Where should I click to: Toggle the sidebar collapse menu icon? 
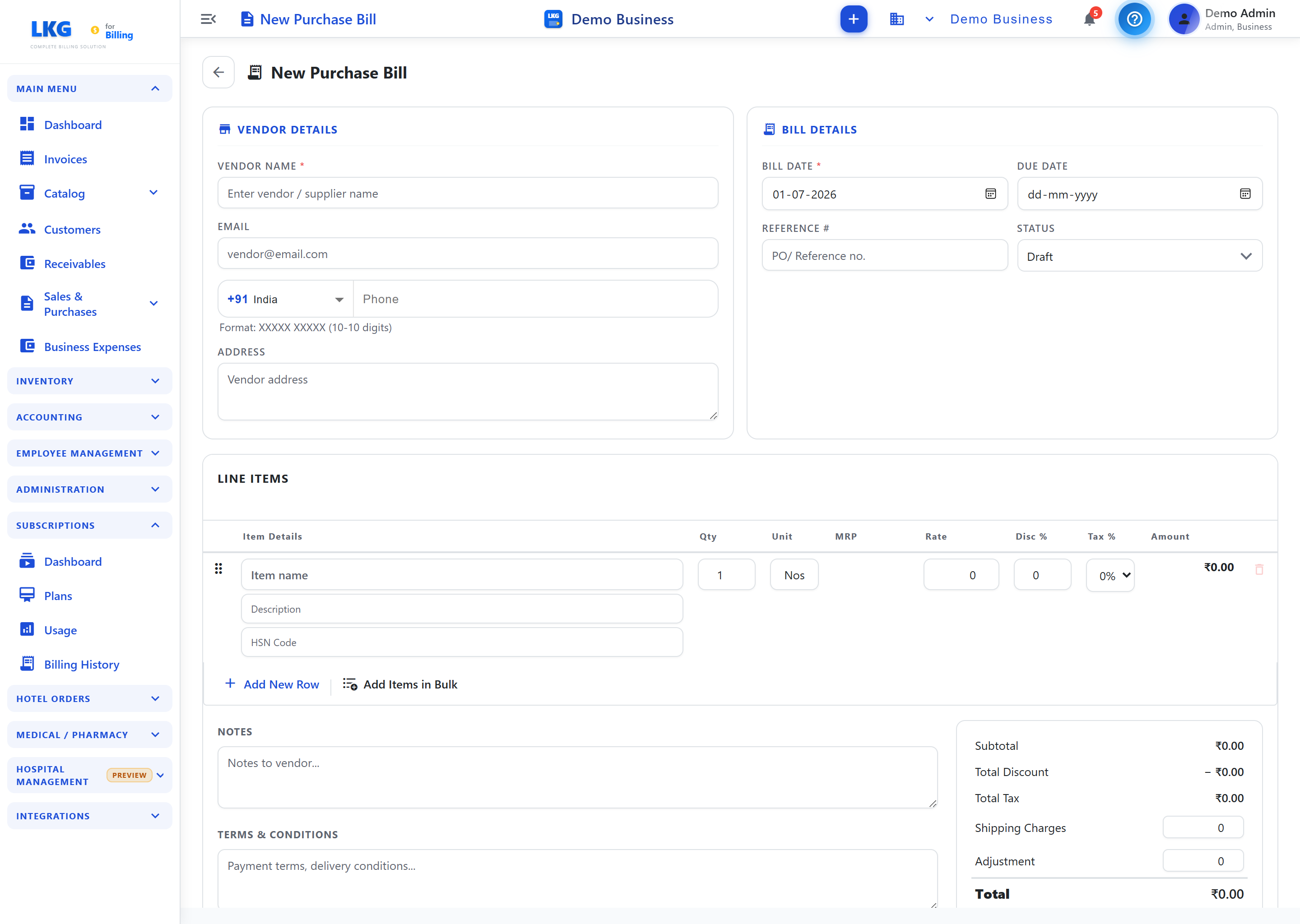coord(209,19)
